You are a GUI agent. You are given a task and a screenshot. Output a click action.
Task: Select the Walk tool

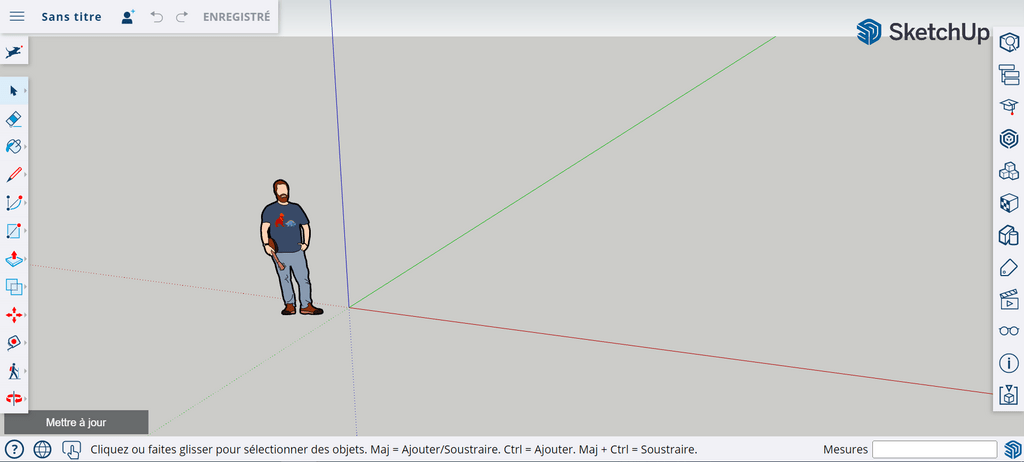[13, 371]
